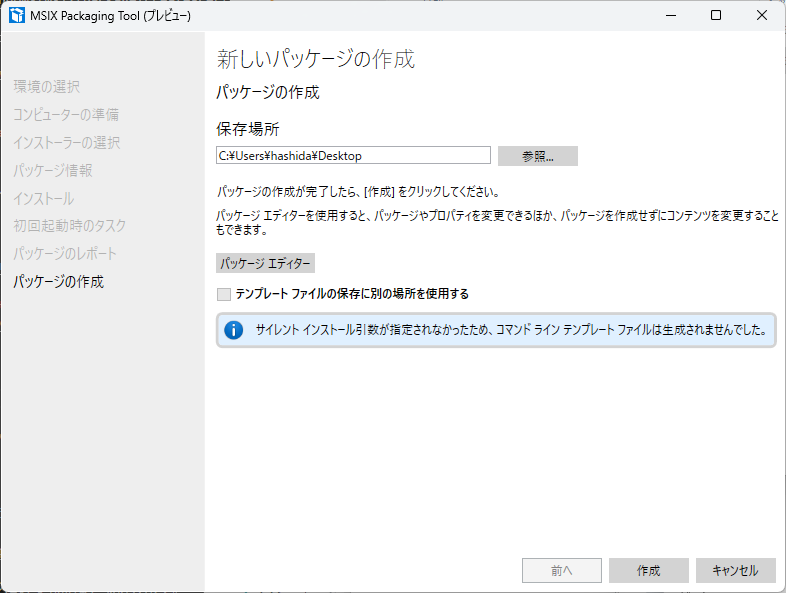
Task: Select インストール step in sidebar
Action: click(x=43, y=199)
